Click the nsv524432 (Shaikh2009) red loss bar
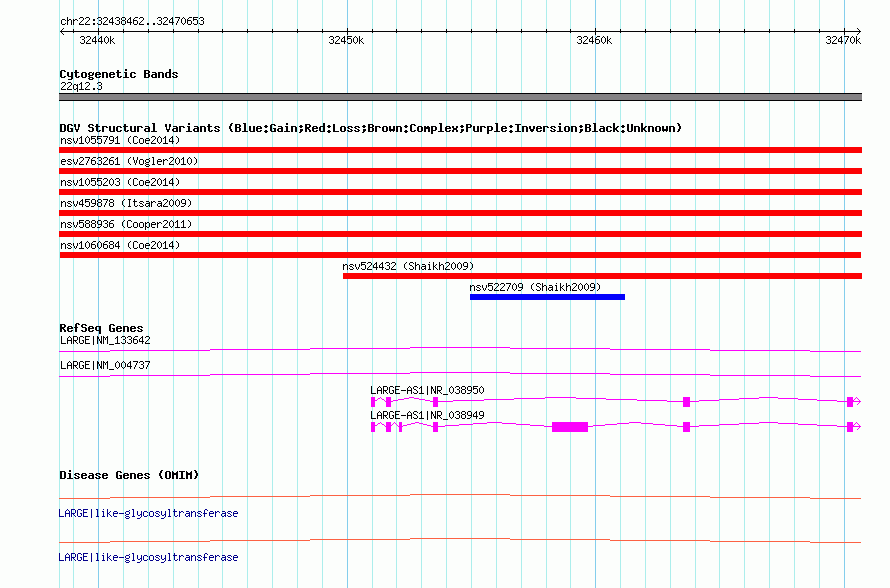 point(602,276)
